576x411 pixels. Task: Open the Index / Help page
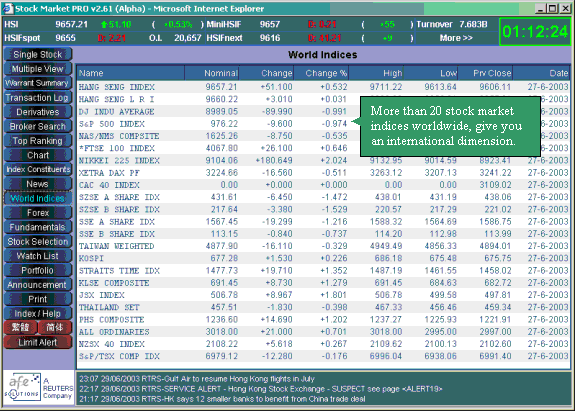pos(38,313)
